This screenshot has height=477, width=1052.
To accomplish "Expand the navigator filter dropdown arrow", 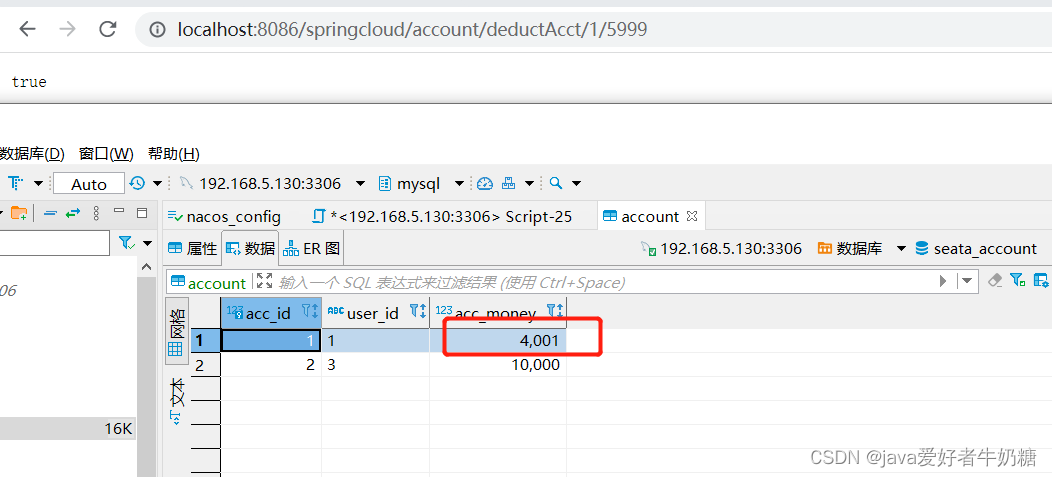I will point(147,243).
